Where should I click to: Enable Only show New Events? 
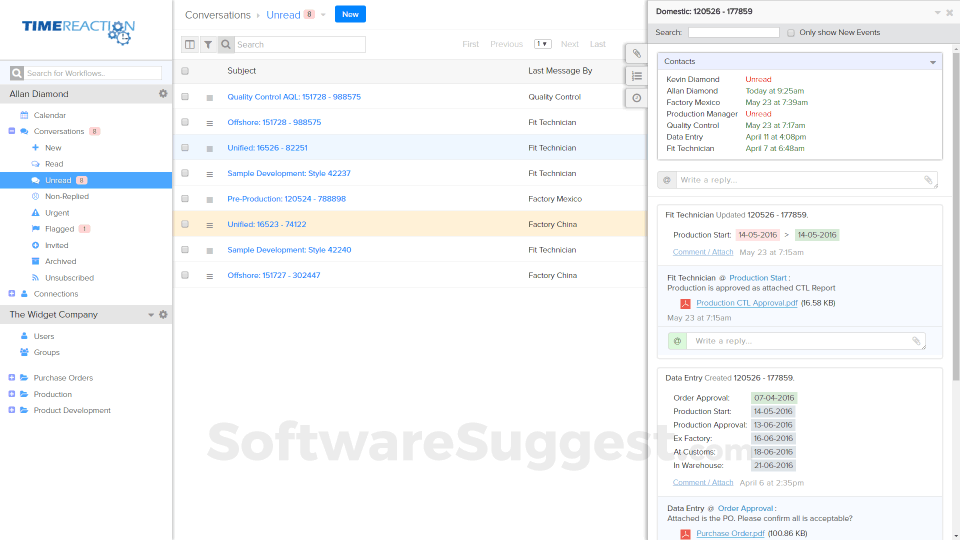coord(791,33)
